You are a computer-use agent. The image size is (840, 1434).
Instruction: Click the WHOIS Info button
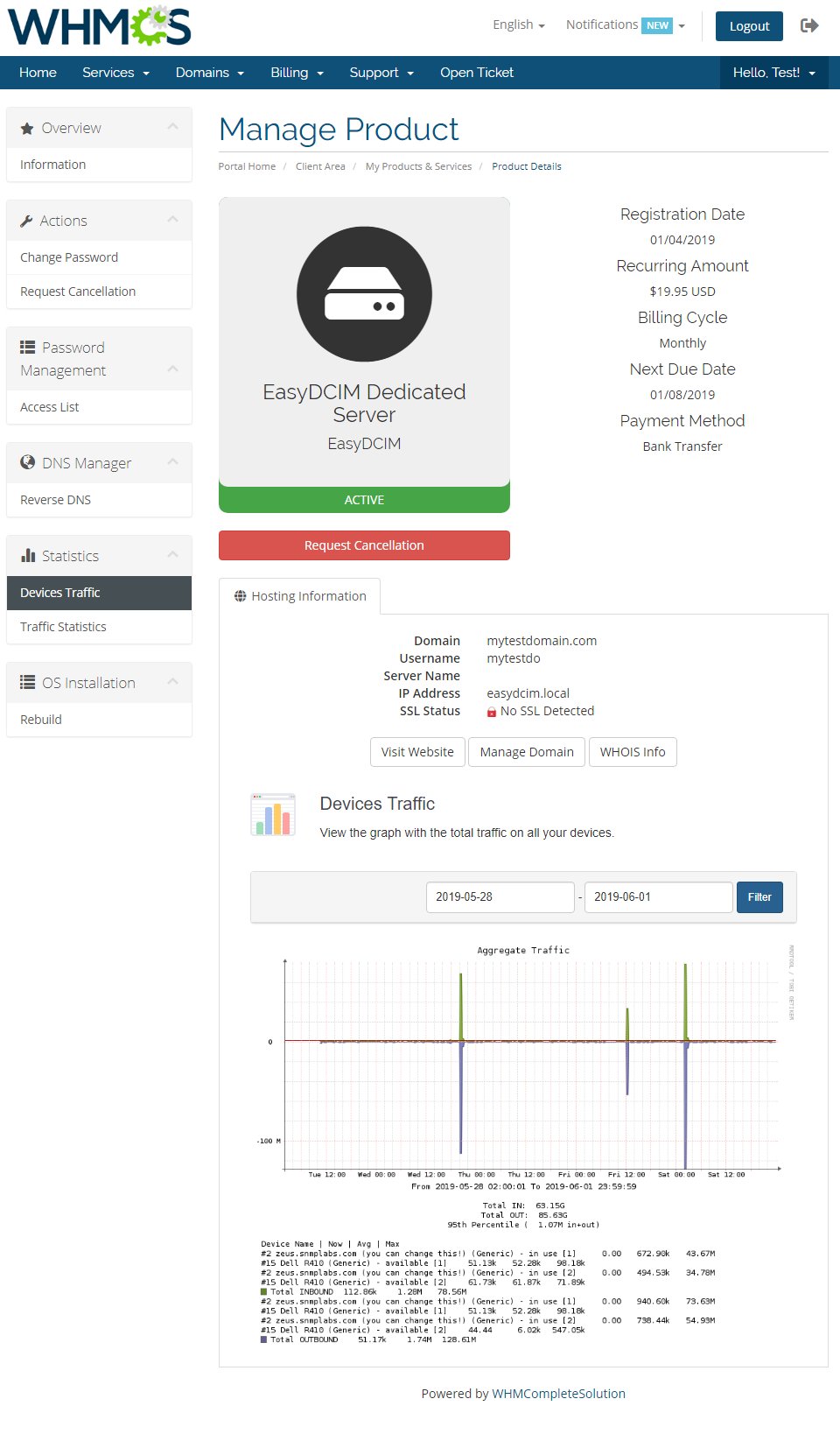point(633,752)
